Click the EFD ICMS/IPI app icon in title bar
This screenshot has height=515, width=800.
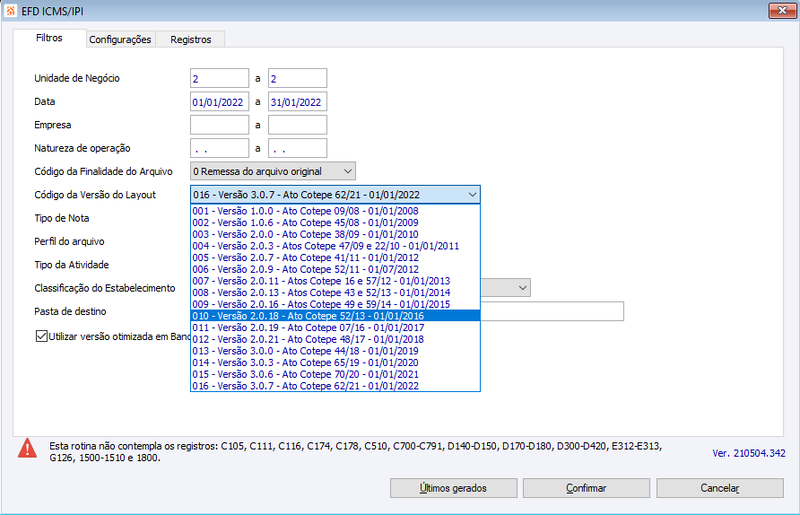click(x=10, y=11)
